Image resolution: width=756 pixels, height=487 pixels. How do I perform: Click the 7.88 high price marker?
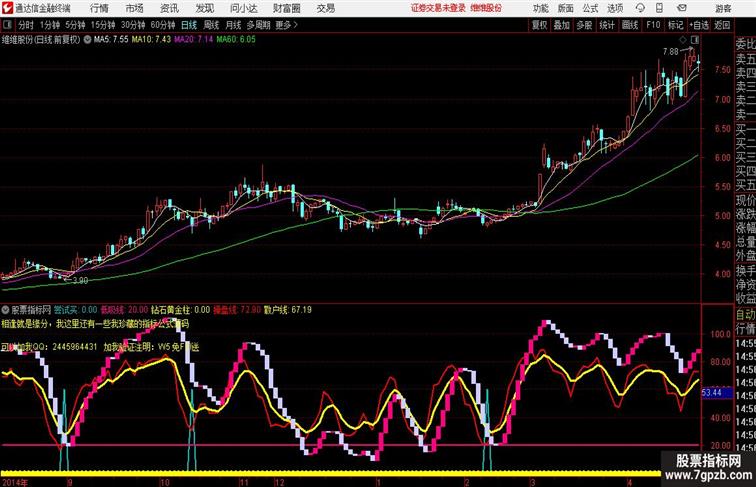(671, 52)
